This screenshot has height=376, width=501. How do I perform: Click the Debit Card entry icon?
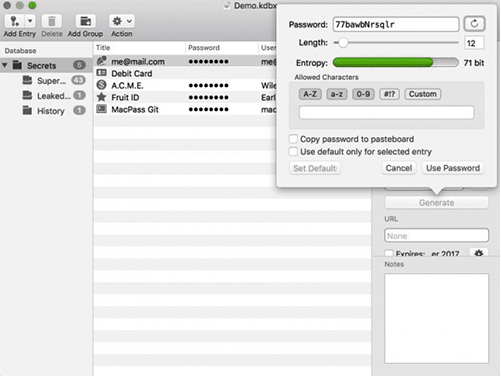coord(101,73)
